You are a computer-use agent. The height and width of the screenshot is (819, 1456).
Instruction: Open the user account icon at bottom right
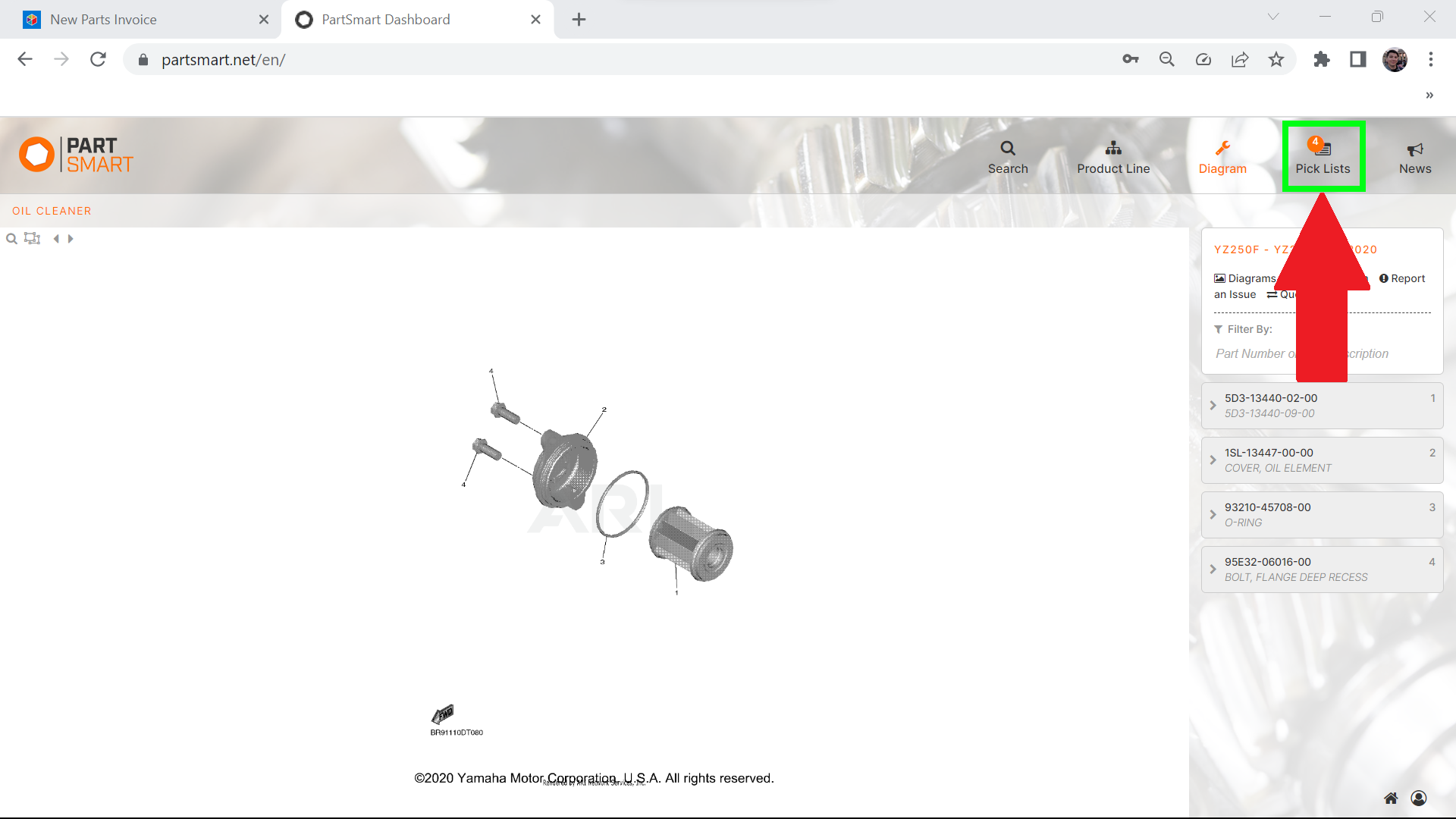click(x=1419, y=798)
